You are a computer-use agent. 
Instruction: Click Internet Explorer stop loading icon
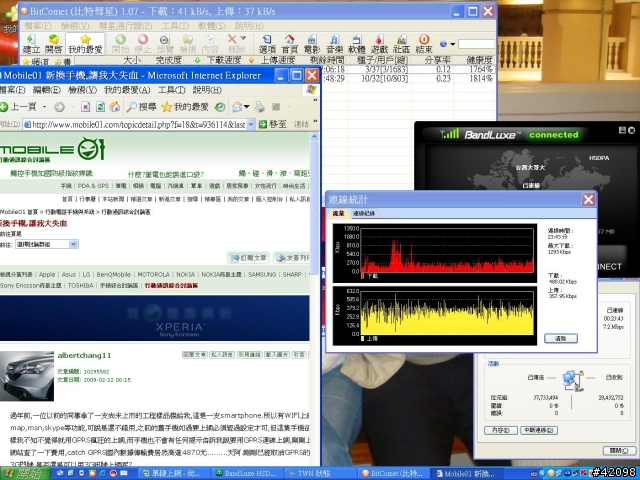(x=85, y=107)
